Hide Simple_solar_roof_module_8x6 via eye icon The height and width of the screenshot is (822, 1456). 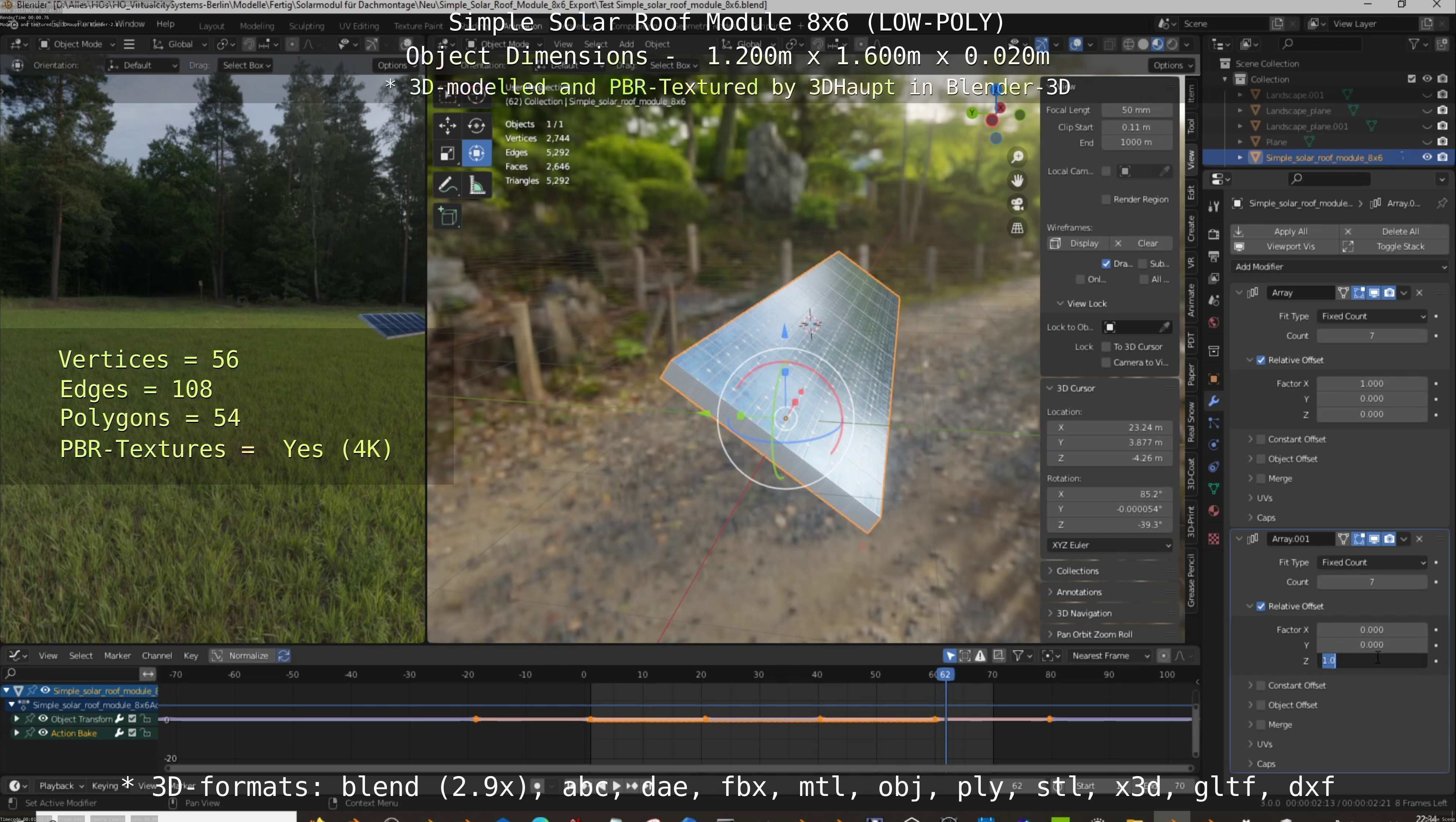[x=1427, y=157]
